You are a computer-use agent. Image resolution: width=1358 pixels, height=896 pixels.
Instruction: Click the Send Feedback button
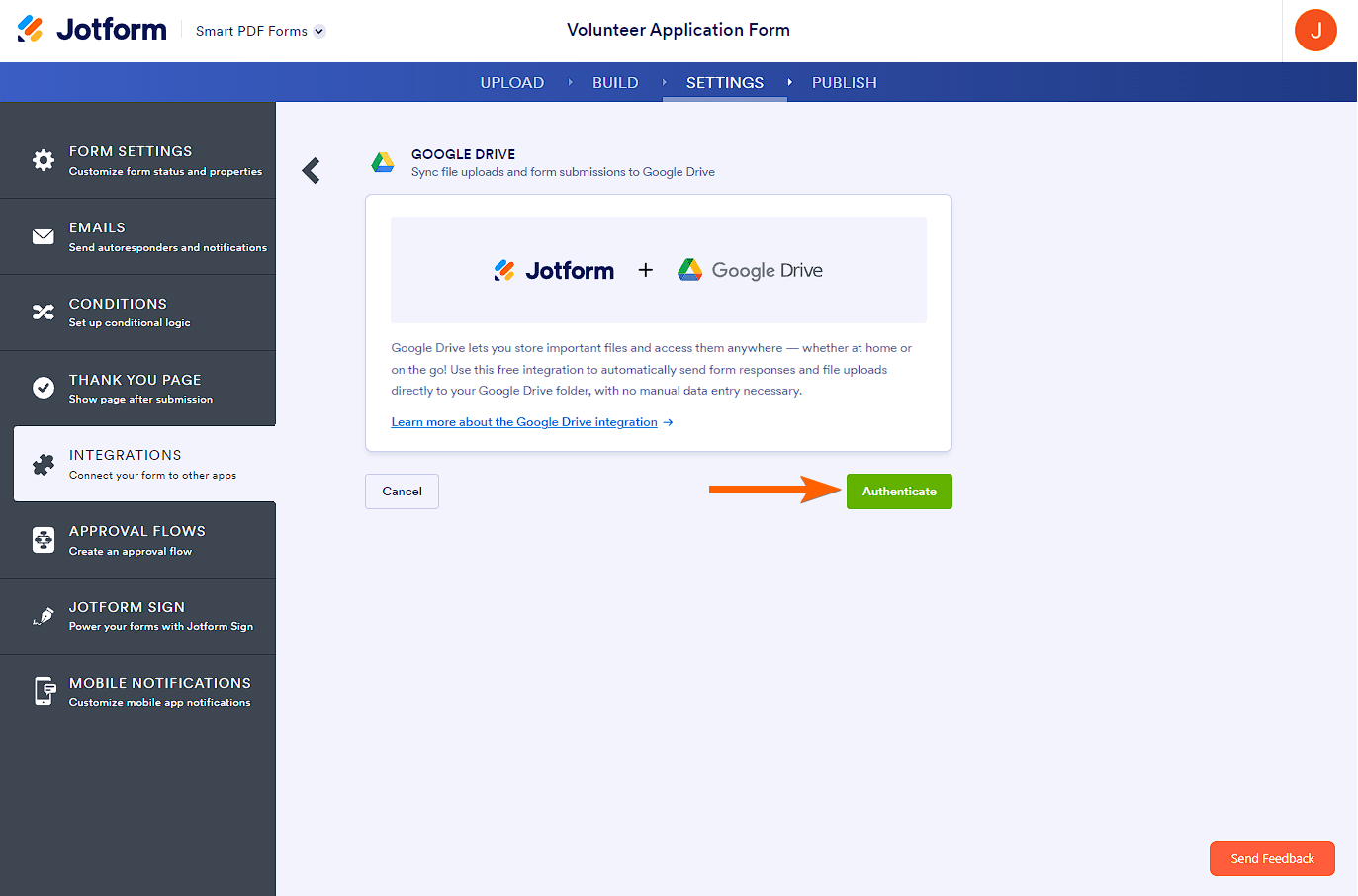click(x=1272, y=858)
